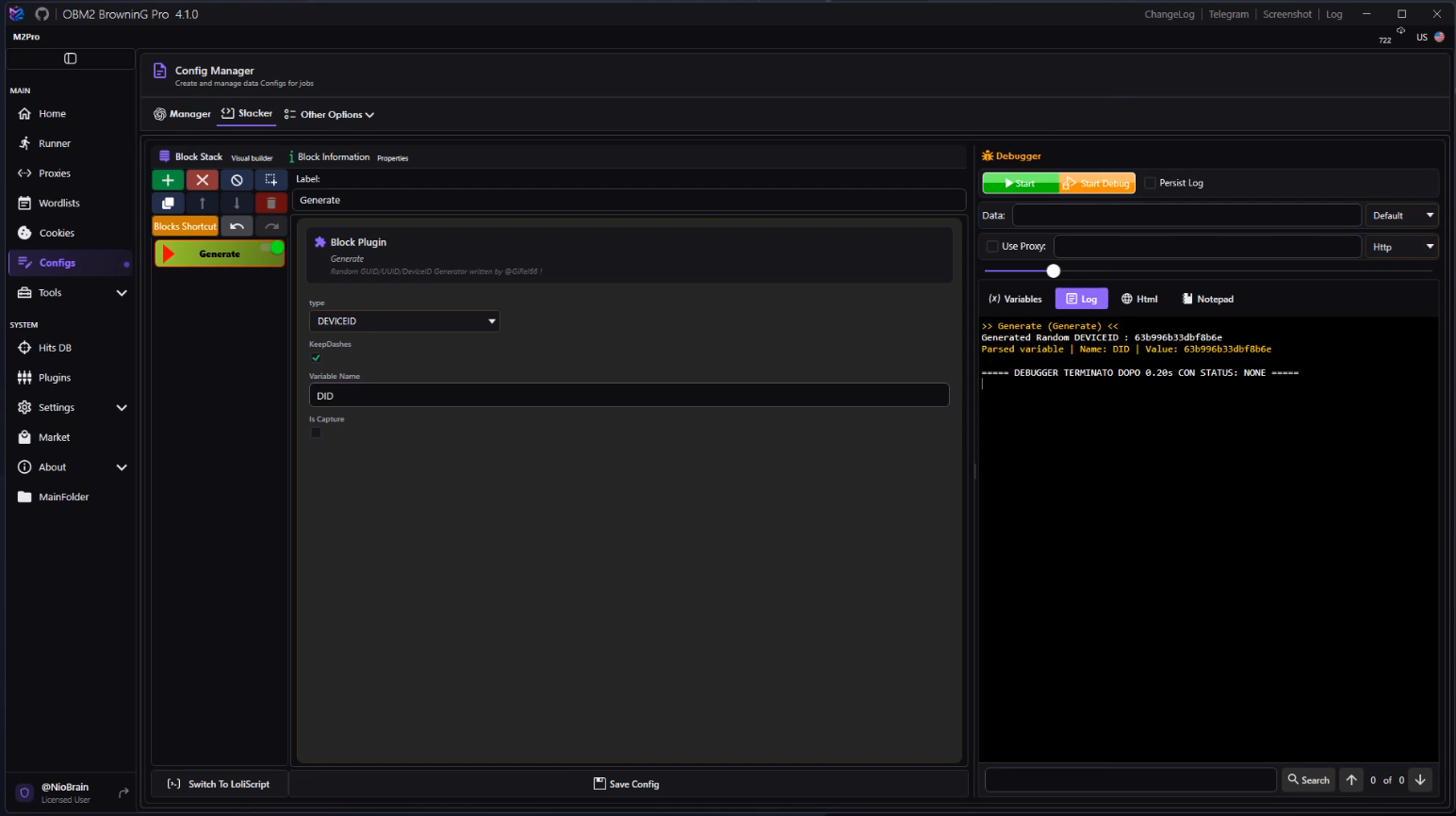Screen dimensions: 1456x816
Task: Undo the last block change
Action: 237,226
